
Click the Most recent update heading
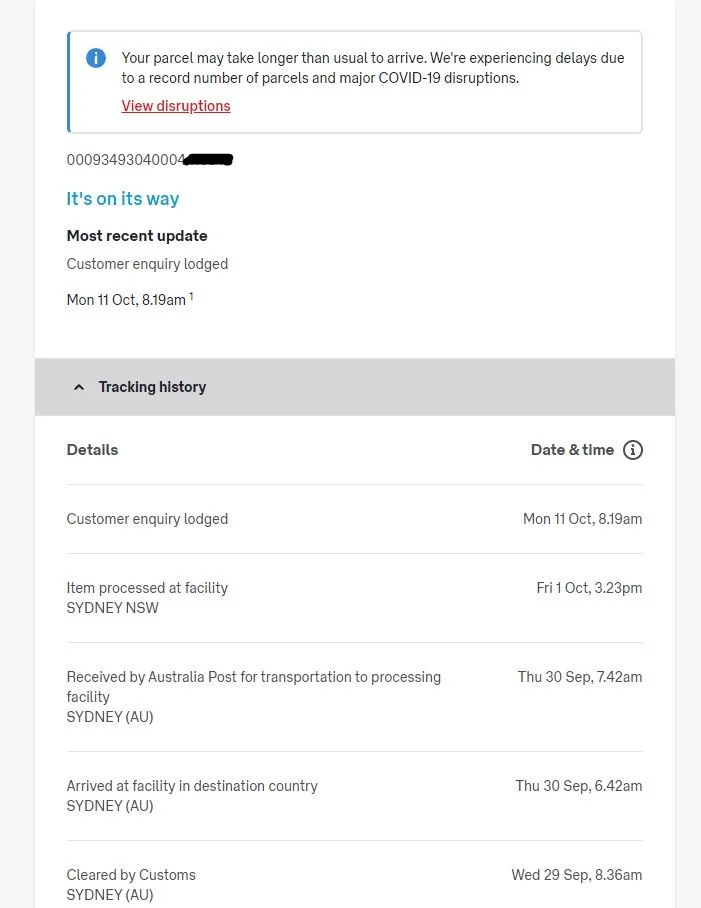(137, 236)
